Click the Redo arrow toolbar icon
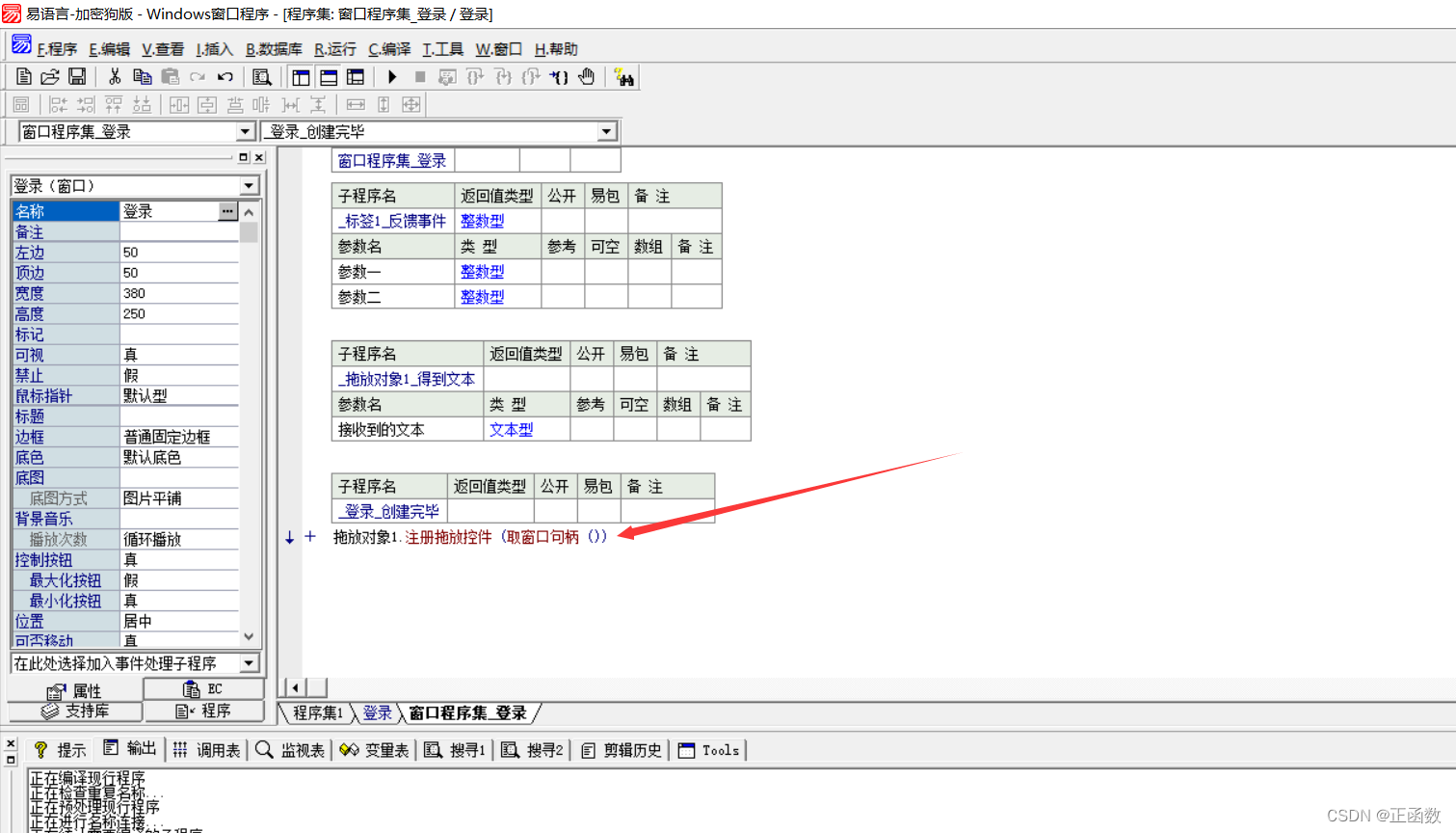 pyautogui.click(x=198, y=77)
